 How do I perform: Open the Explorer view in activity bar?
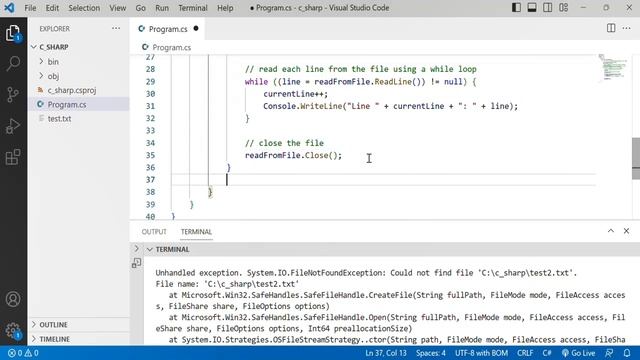(x=13, y=33)
